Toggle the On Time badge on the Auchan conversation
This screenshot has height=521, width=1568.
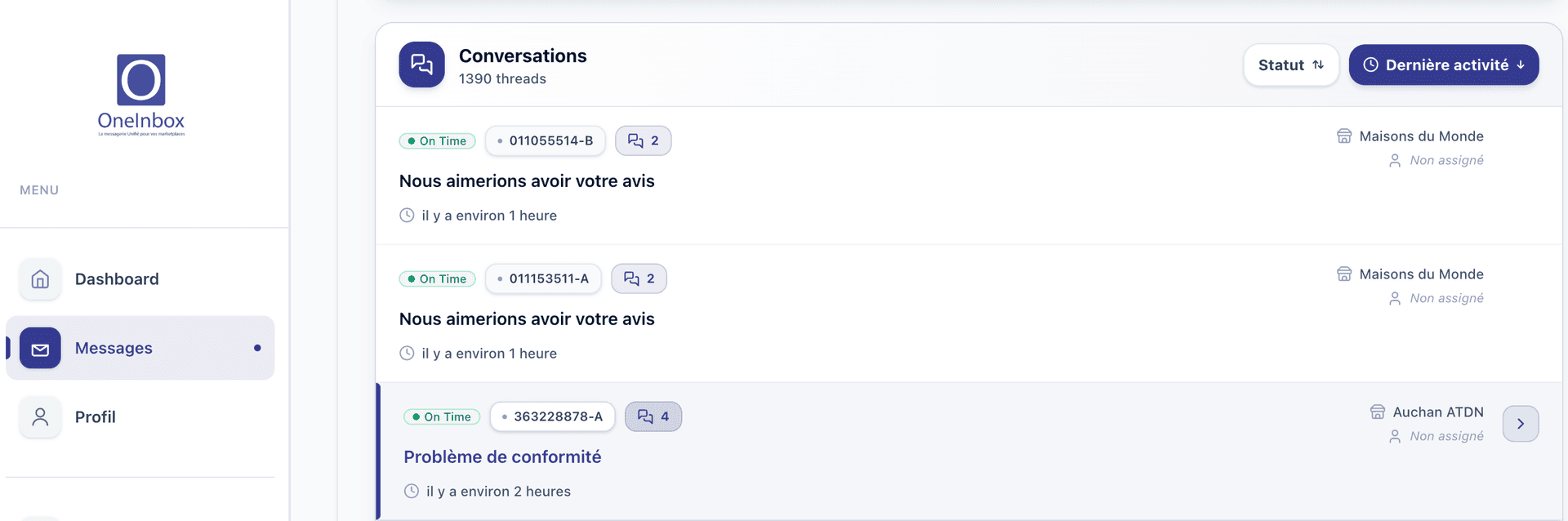point(442,416)
